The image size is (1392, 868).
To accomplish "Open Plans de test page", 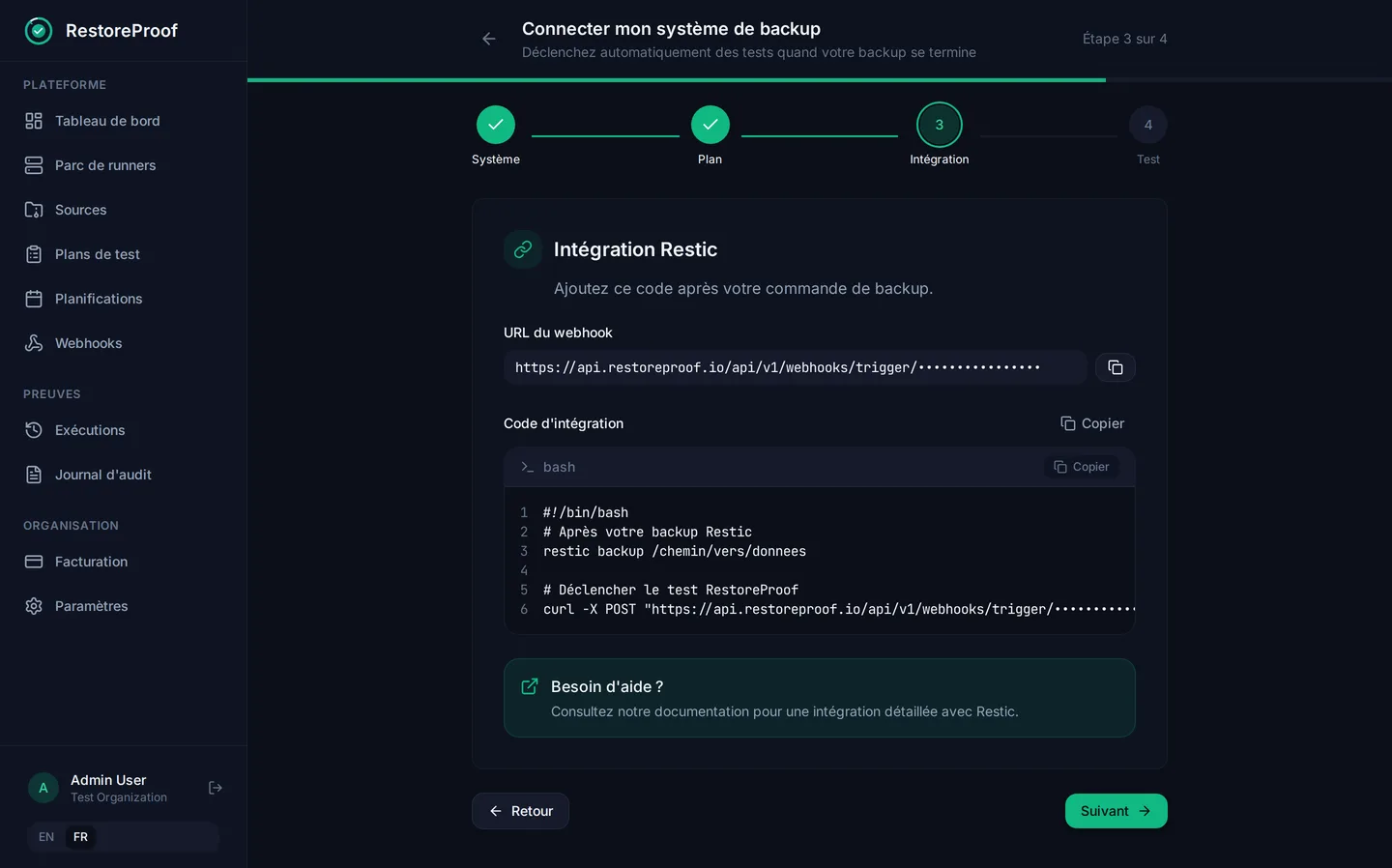I will coord(123,254).
